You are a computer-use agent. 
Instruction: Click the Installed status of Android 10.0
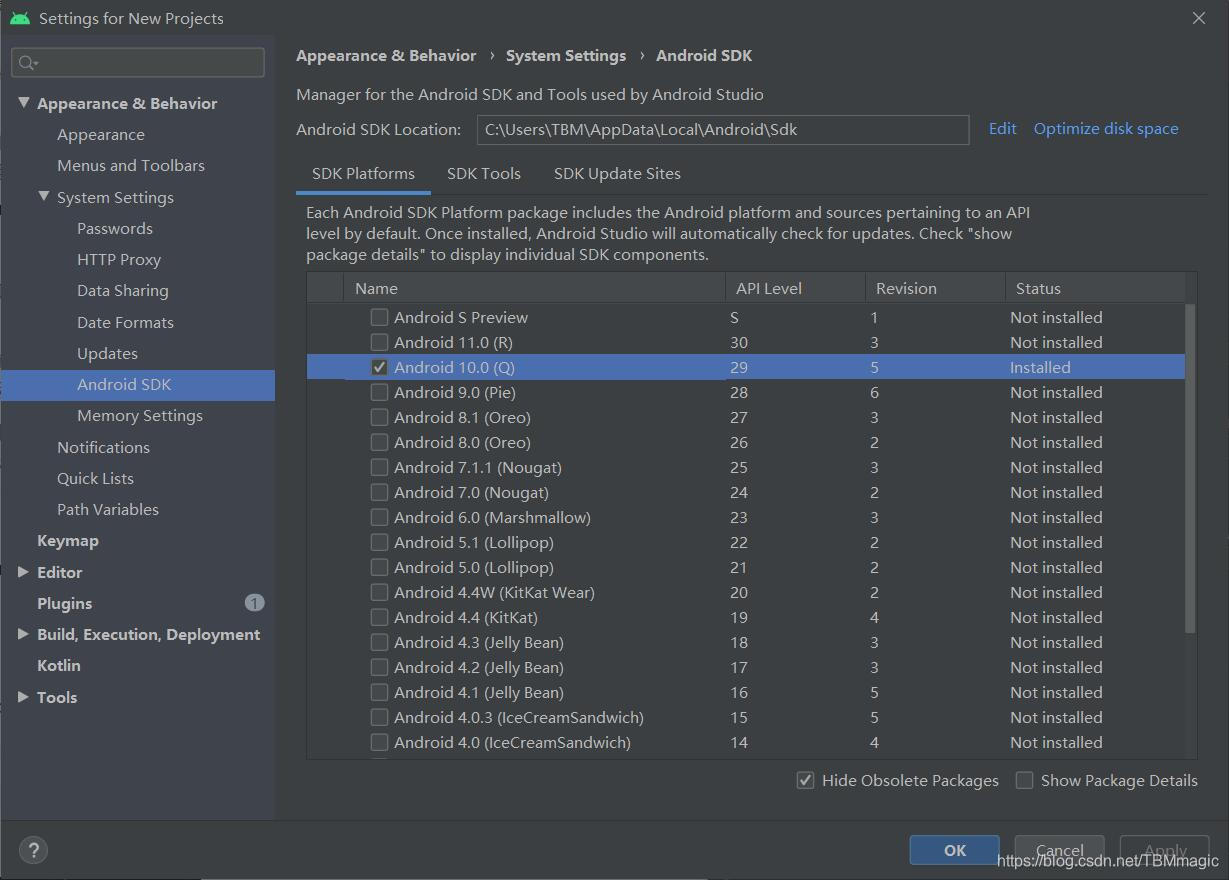click(1040, 367)
